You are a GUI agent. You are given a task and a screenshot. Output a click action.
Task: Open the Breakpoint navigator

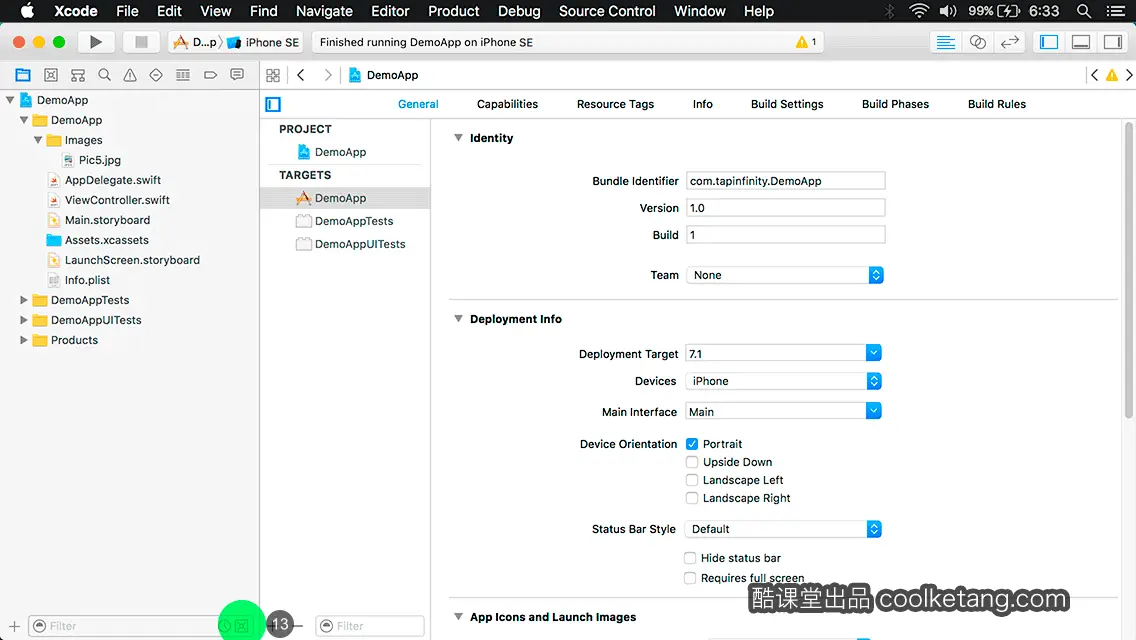(x=210, y=75)
